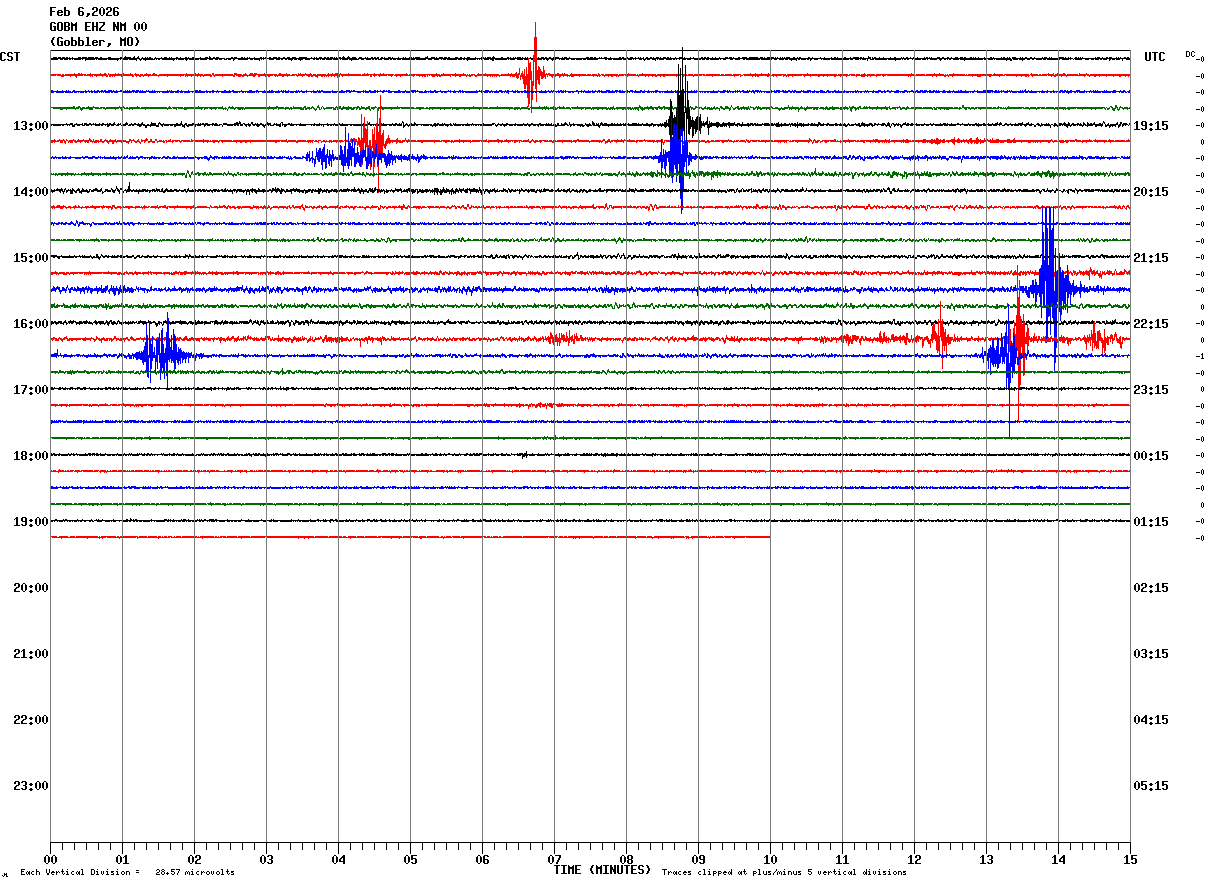
Task: Click the 19:00 CST hour label
Action: pos(30,522)
